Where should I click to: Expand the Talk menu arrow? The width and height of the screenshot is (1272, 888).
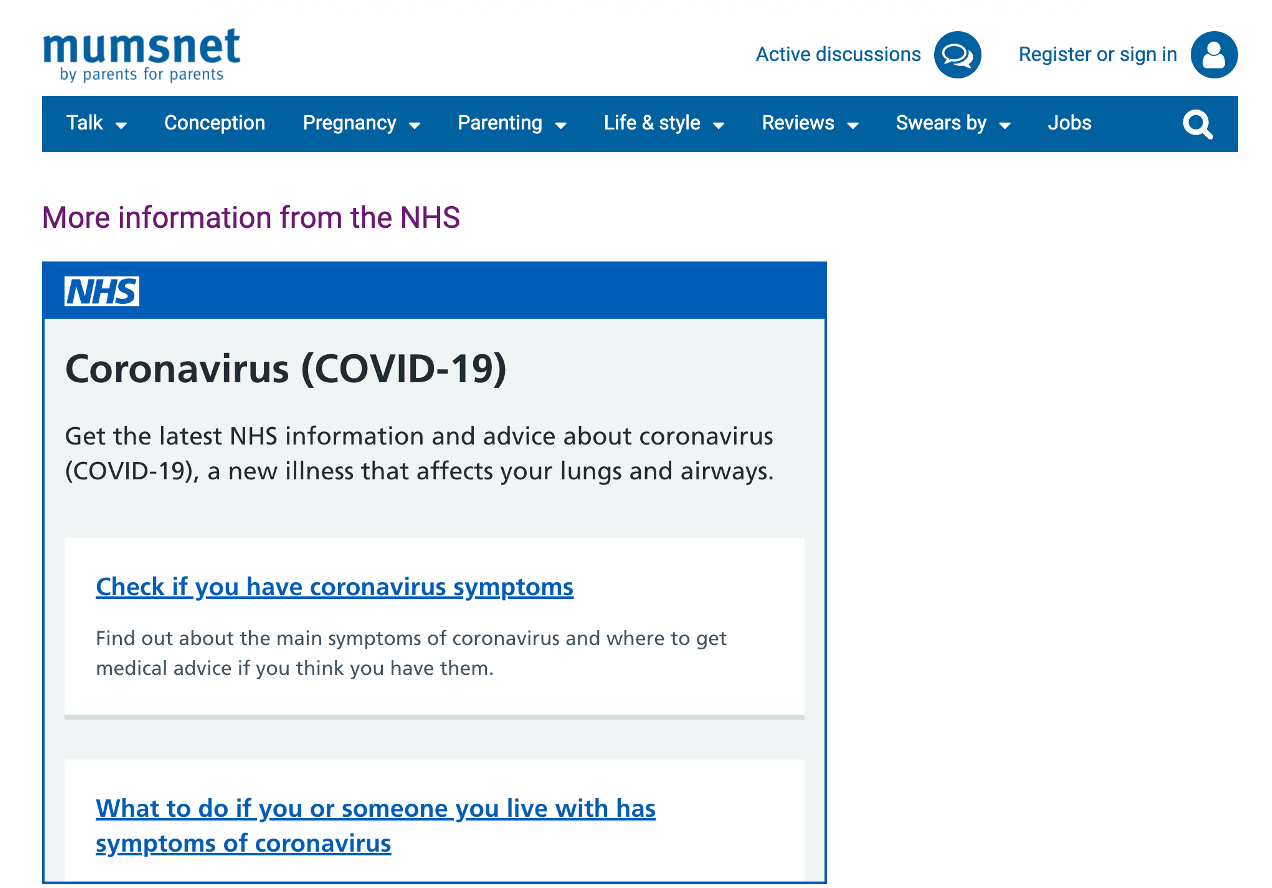[x=121, y=126]
